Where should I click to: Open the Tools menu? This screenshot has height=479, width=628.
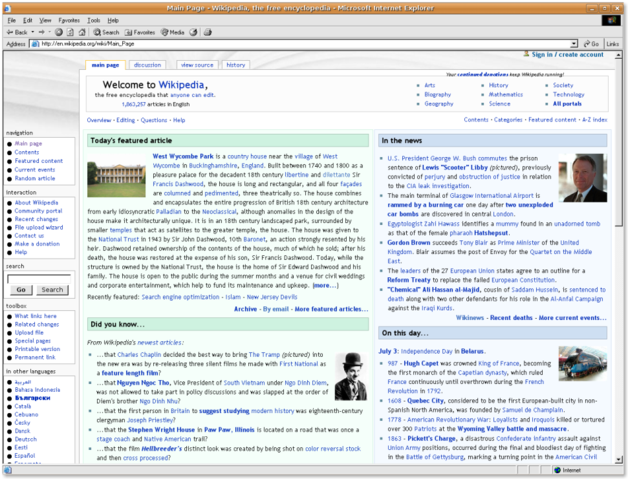pos(93,20)
